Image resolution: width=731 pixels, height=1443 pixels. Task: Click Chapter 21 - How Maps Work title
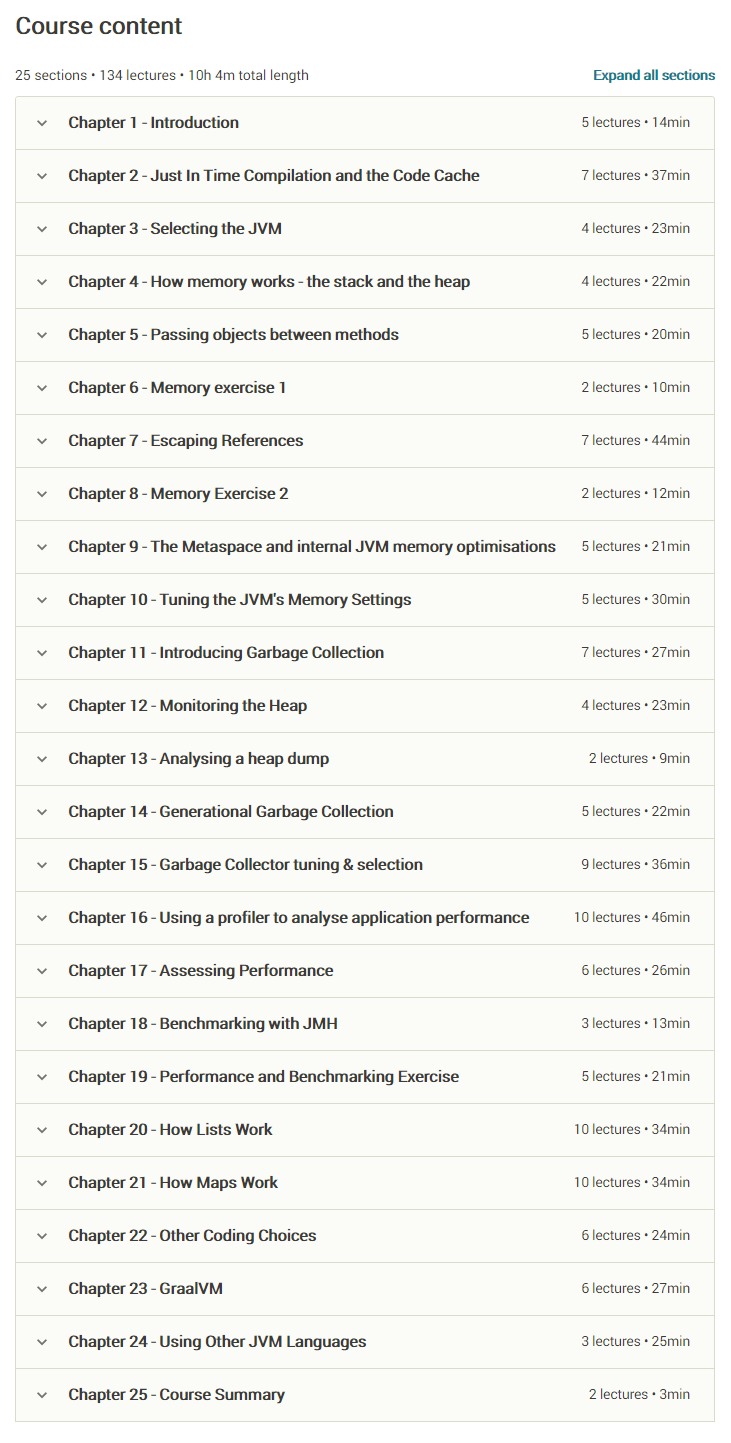click(173, 1183)
